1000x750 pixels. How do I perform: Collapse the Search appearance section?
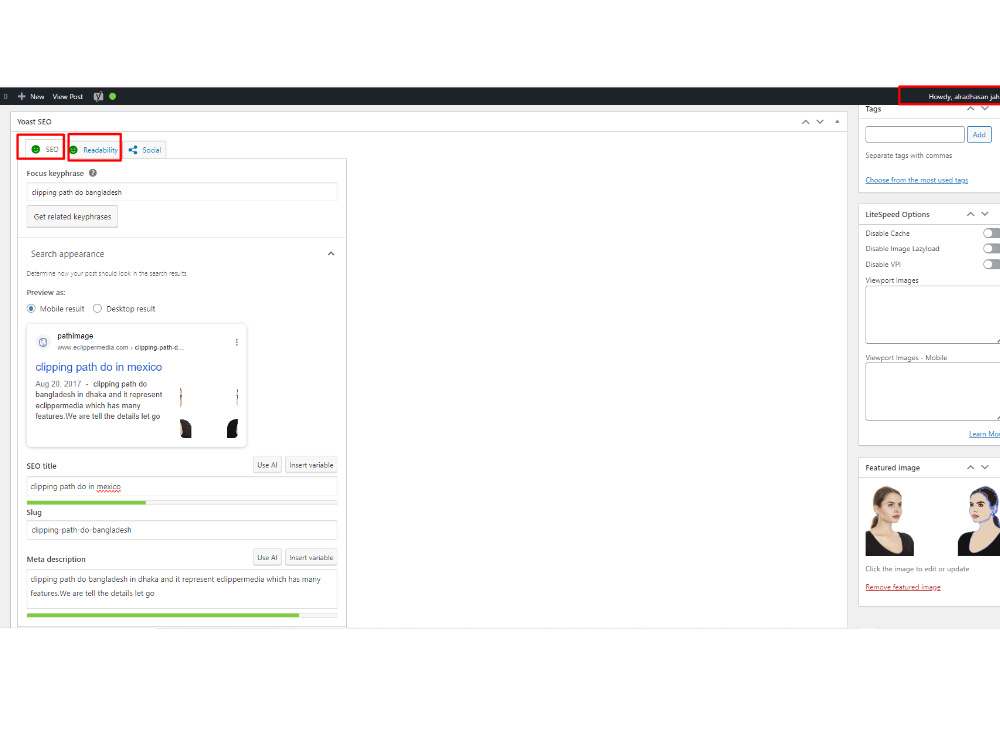point(331,254)
